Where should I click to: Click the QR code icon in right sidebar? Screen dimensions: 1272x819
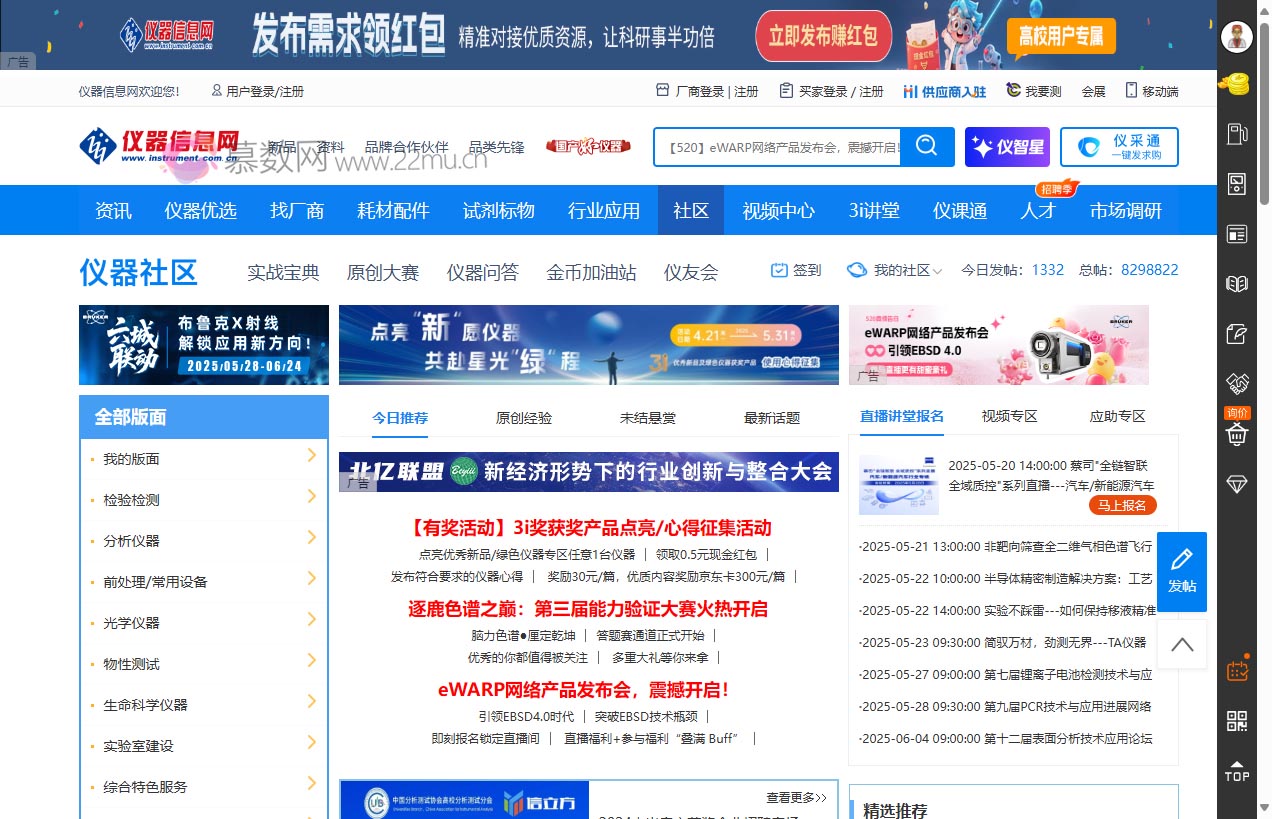1237,720
